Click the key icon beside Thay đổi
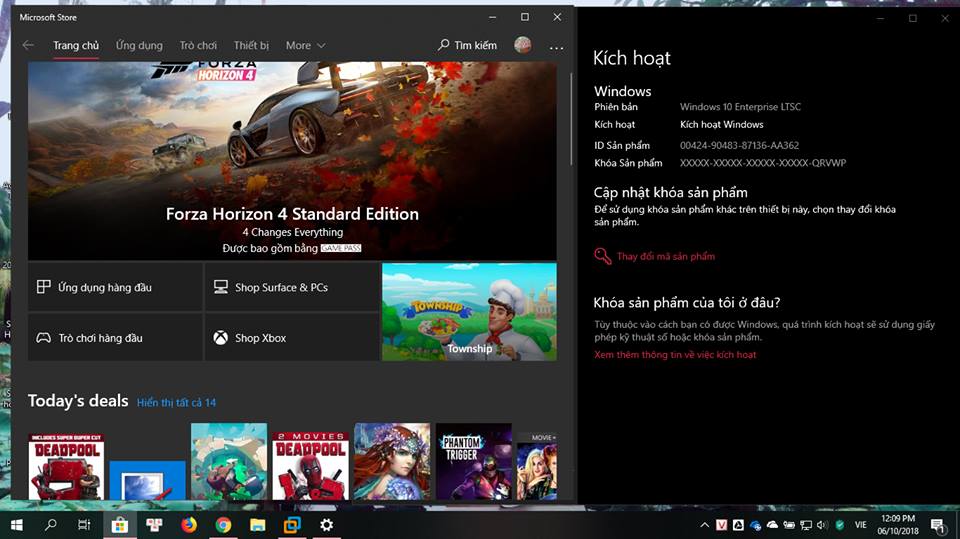960x539 pixels. tap(602, 256)
